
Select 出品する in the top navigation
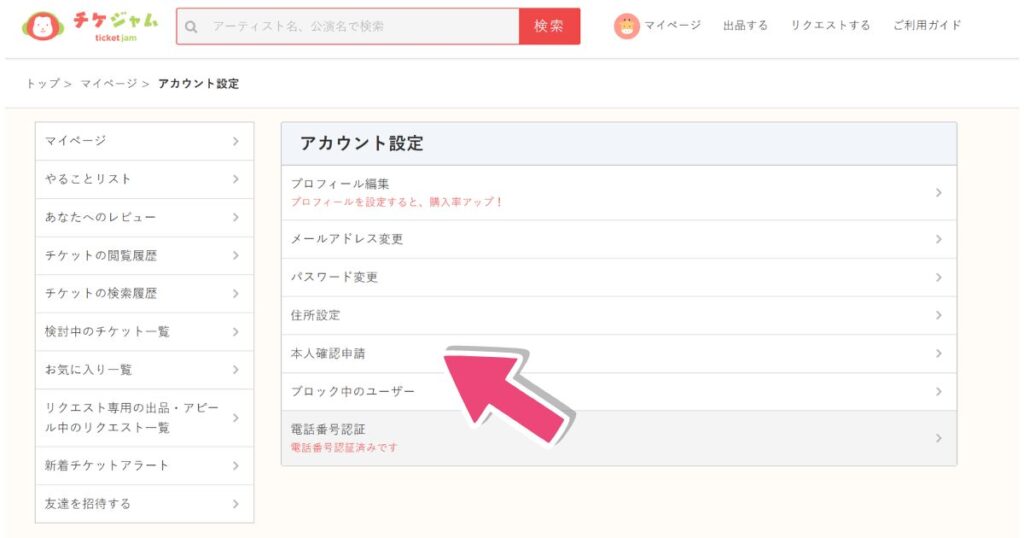click(745, 25)
